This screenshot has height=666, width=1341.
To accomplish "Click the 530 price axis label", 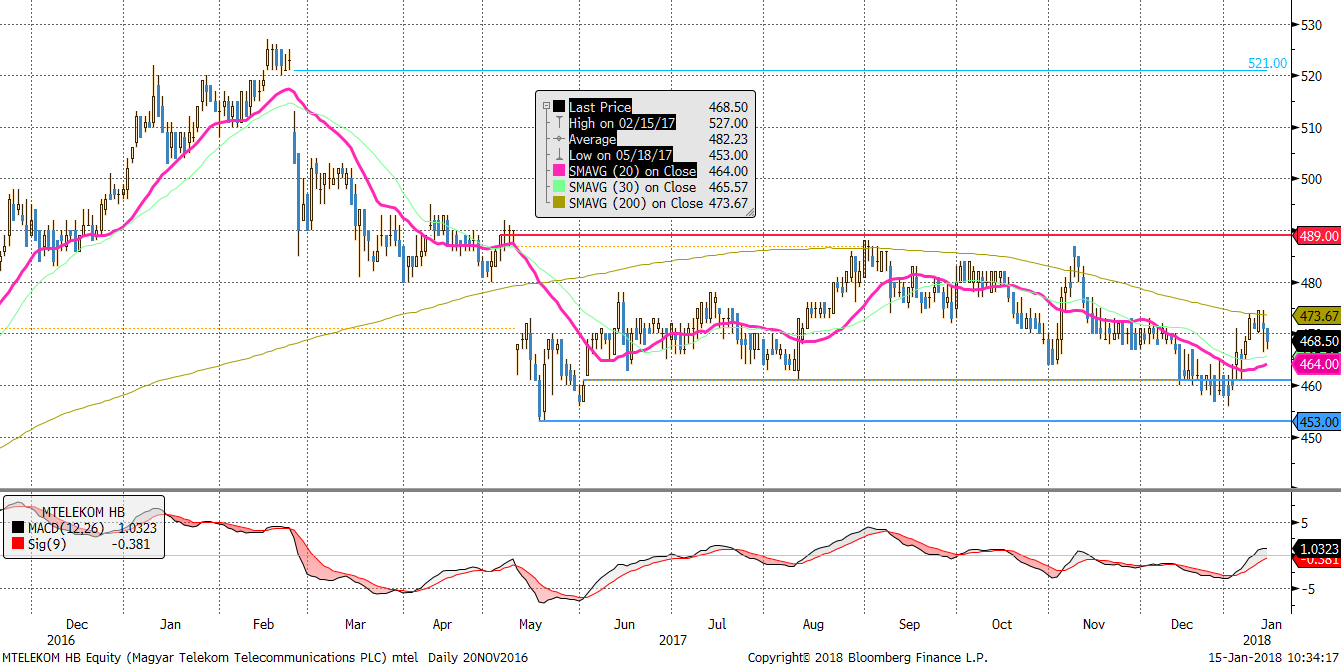I will coord(1311,23).
